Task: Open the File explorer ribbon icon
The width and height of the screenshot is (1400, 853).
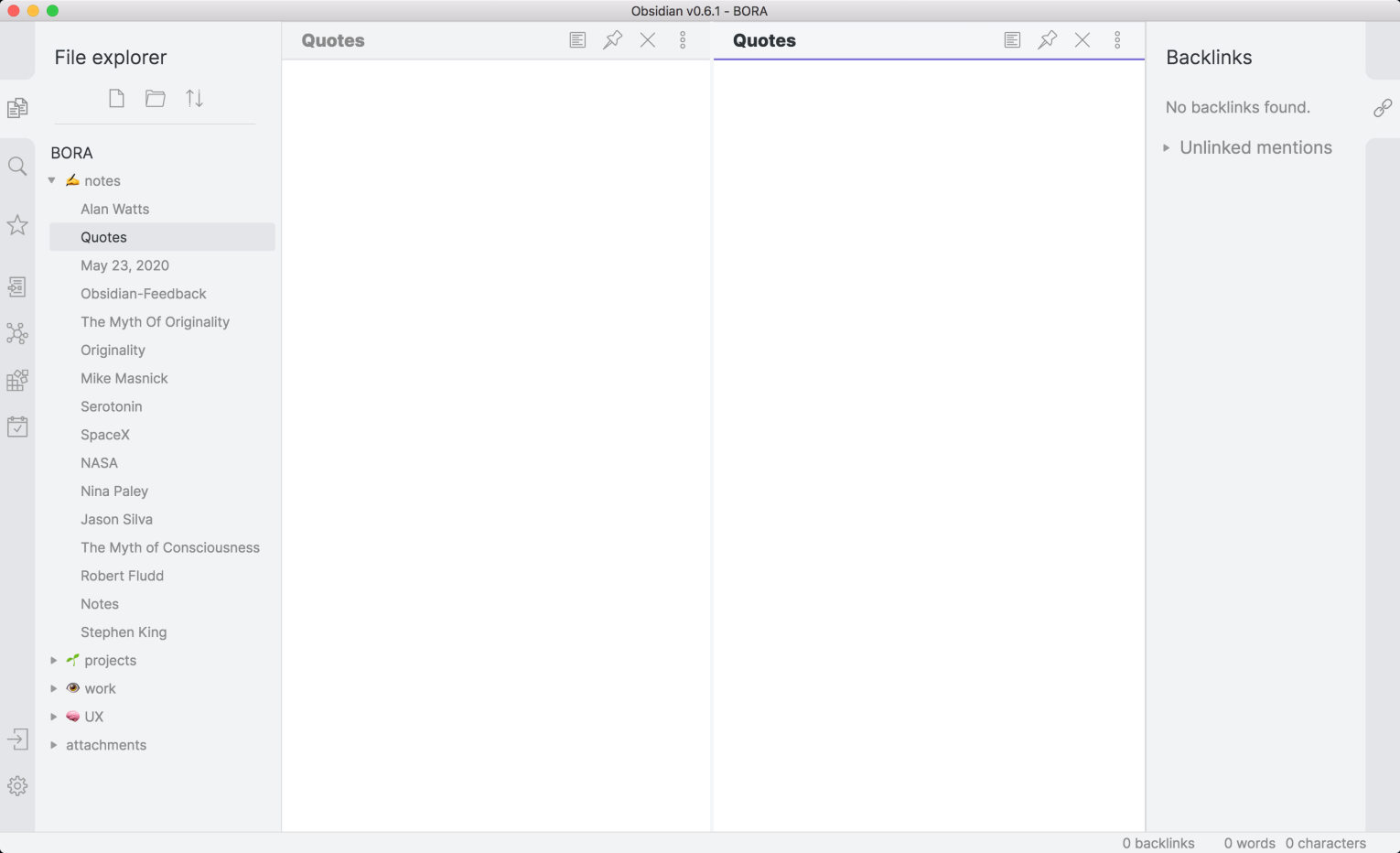Action: click(17, 108)
